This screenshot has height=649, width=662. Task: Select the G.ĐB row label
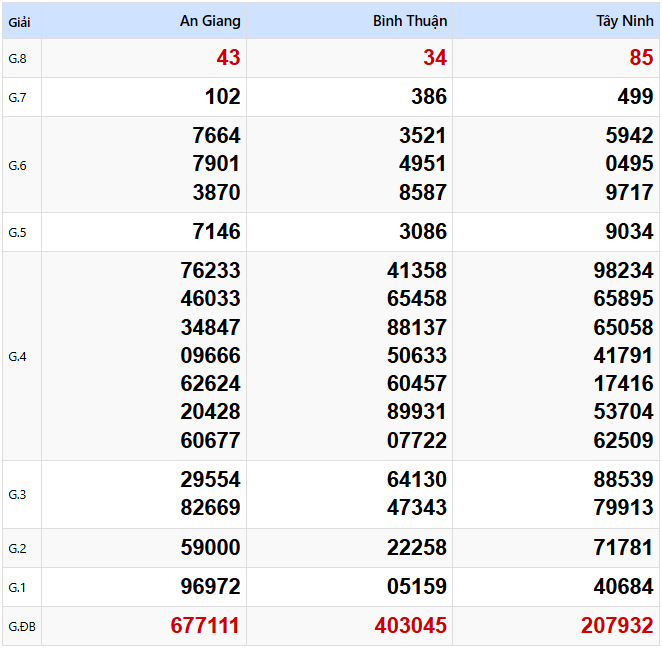pyautogui.click(x=22, y=626)
